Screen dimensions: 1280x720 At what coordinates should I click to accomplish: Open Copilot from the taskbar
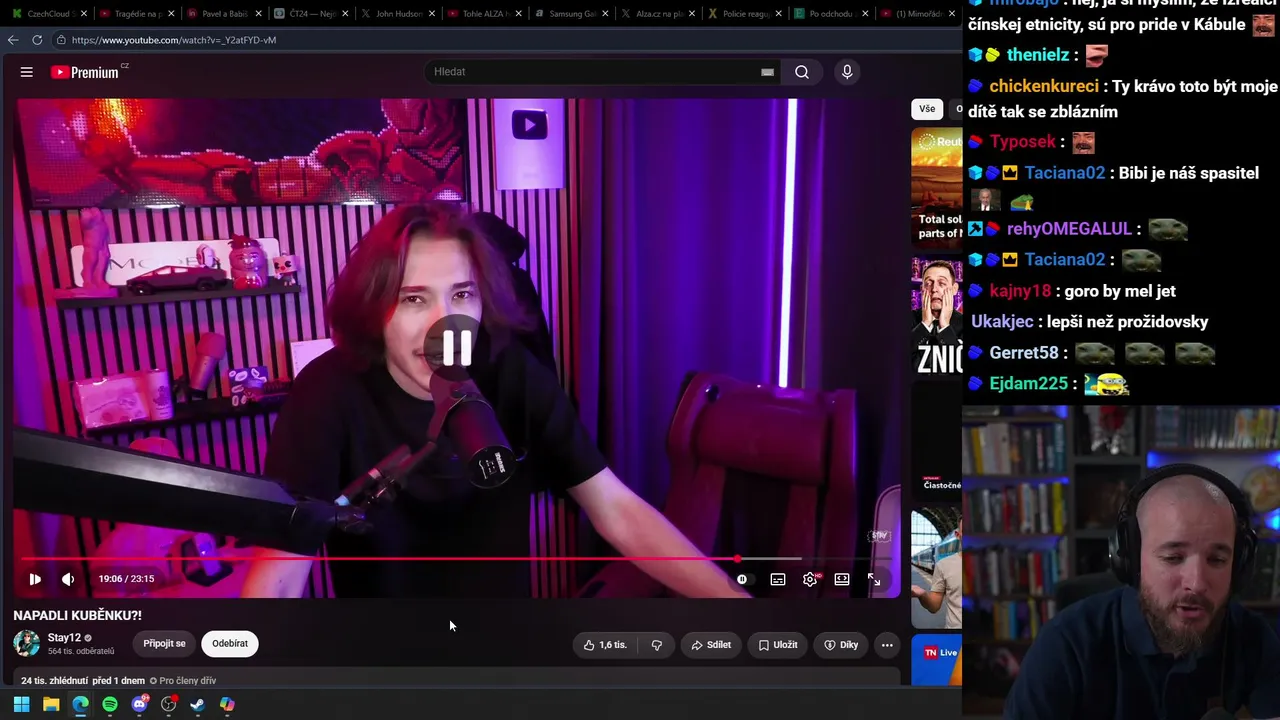coord(227,704)
